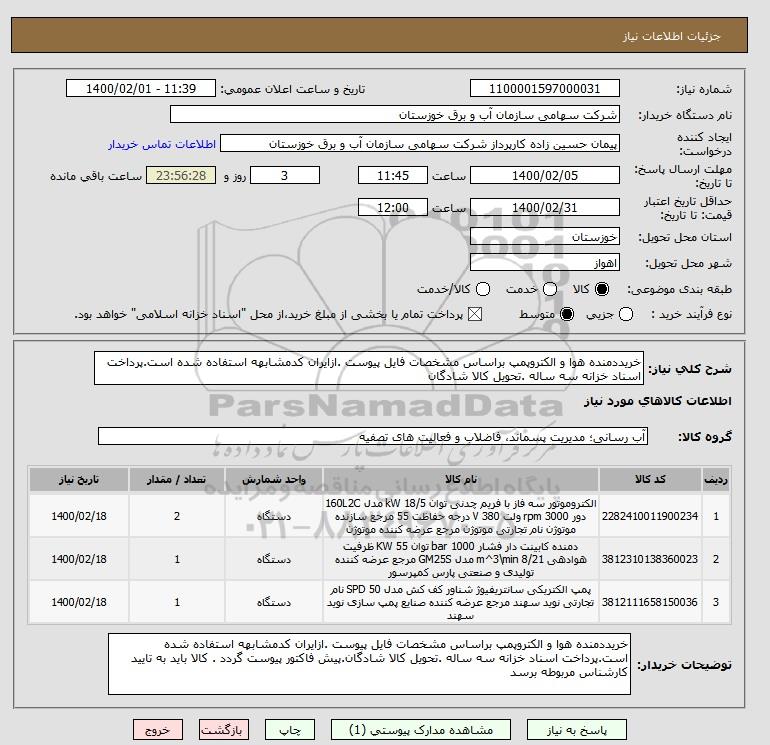Click the deadline time field 11:45
The height and width of the screenshot is (745, 770).
tap(393, 175)
